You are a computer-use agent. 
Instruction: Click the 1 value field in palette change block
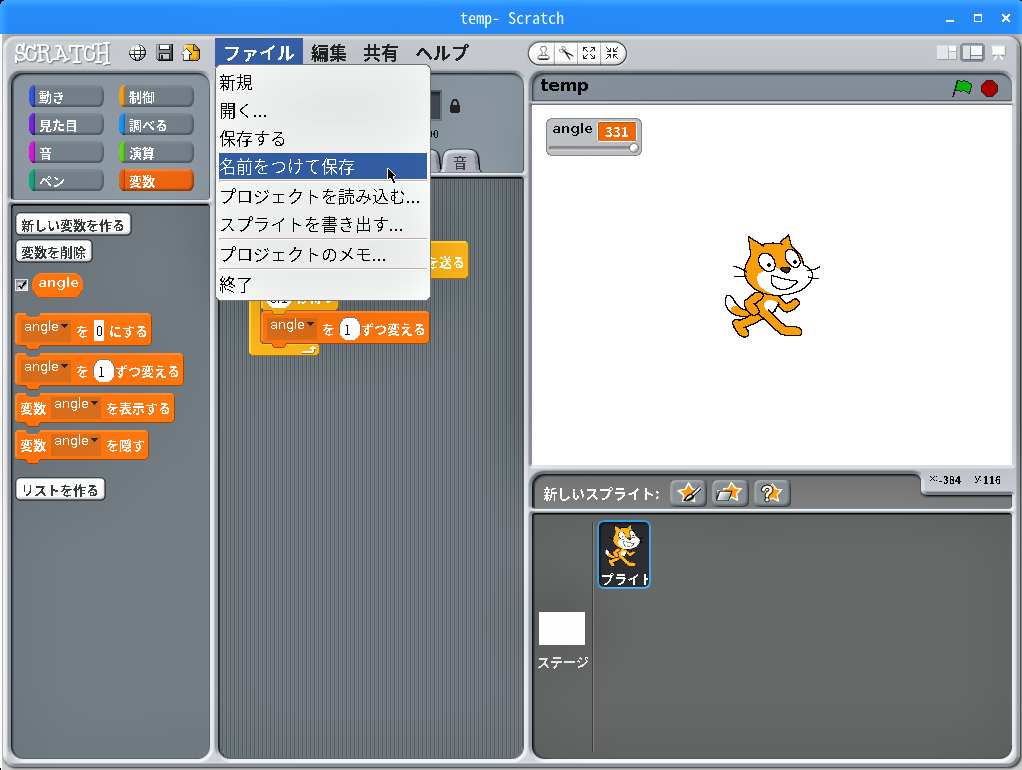(x=102, y=372)
